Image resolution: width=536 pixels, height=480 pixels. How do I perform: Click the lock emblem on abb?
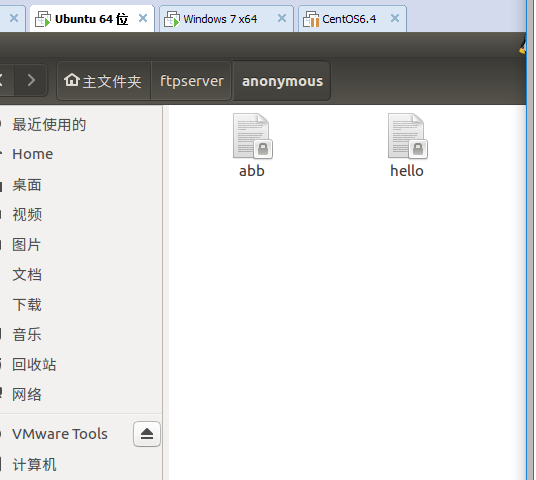[x=263, y=149]
